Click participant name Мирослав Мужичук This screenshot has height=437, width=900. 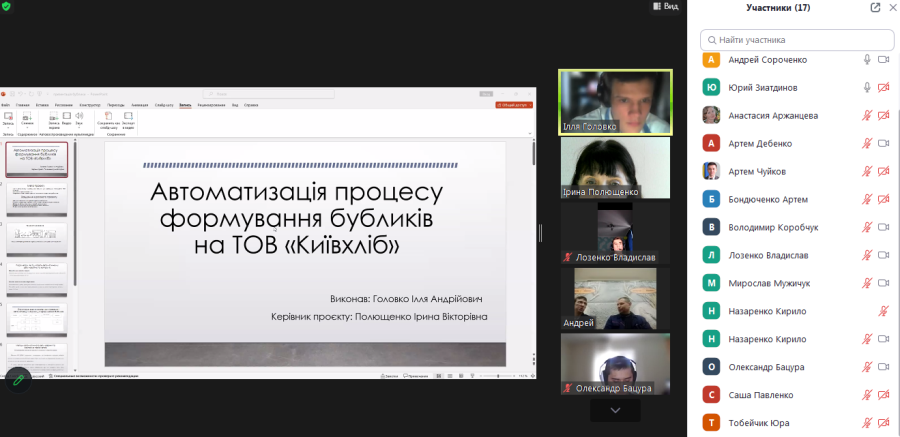[x=769, y=283]
